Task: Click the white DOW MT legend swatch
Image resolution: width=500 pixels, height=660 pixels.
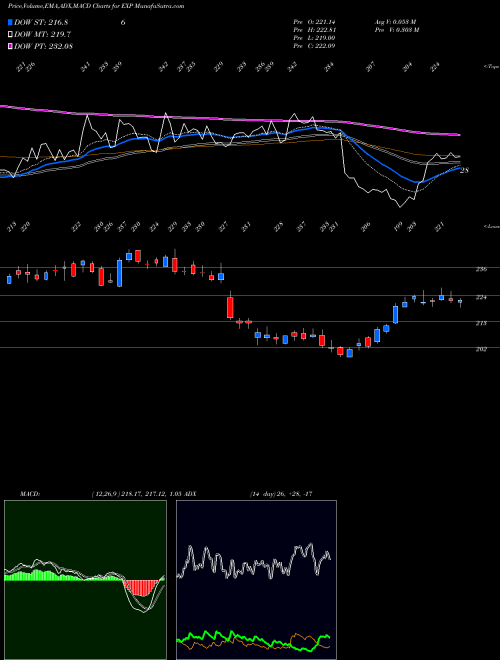Action: (10, 34)
